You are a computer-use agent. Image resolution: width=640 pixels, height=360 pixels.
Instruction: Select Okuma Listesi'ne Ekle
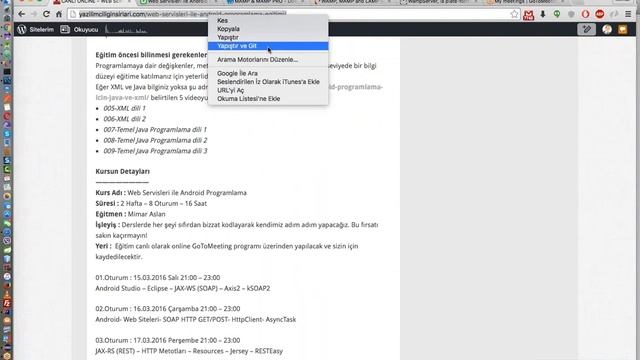tap(268, 99)
